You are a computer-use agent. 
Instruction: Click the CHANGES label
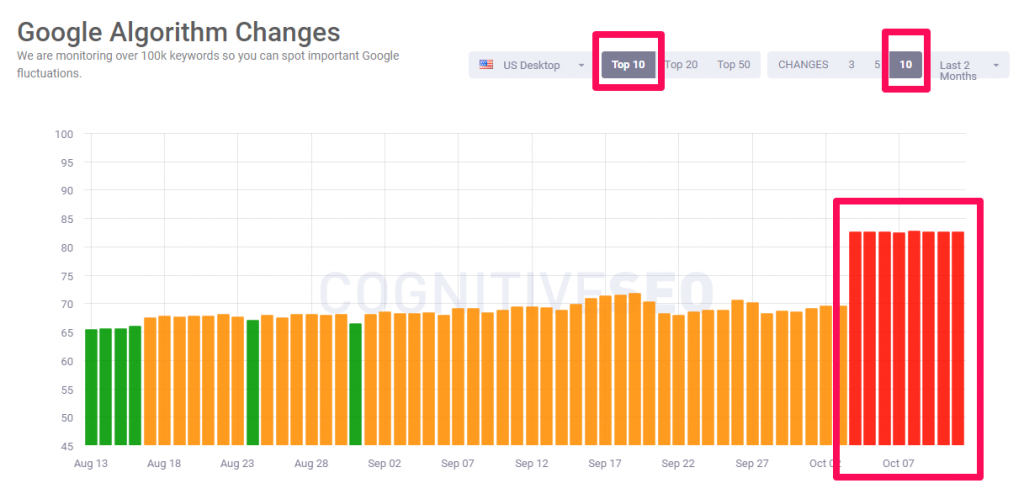coord(803,65)
